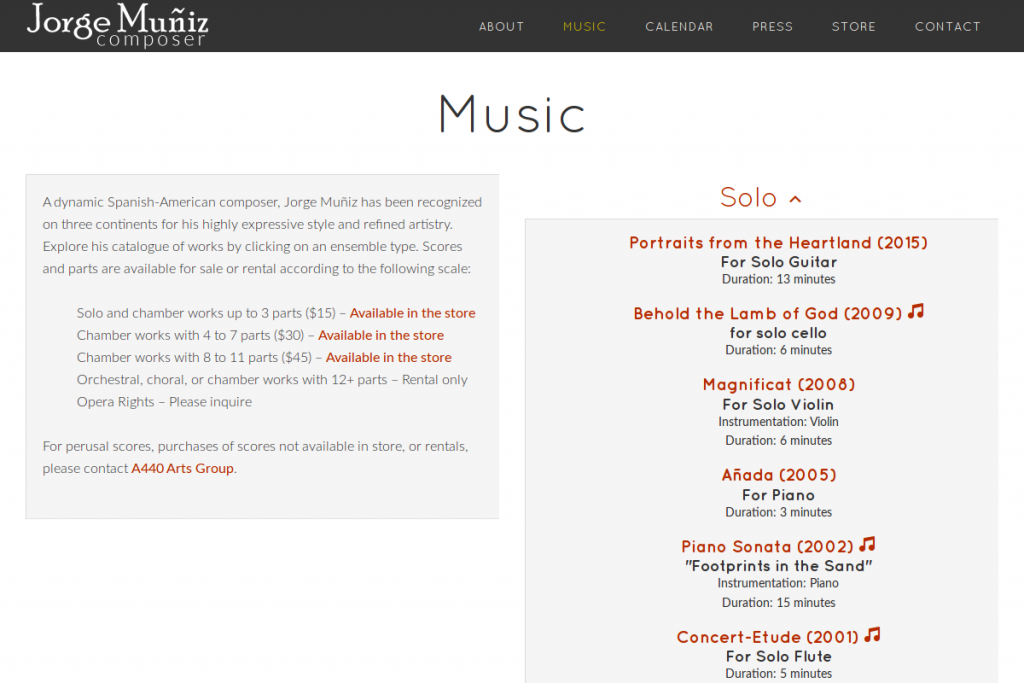1024x683 pixels.
Task: Open the About menu item
Action: [x=502, y=27]
